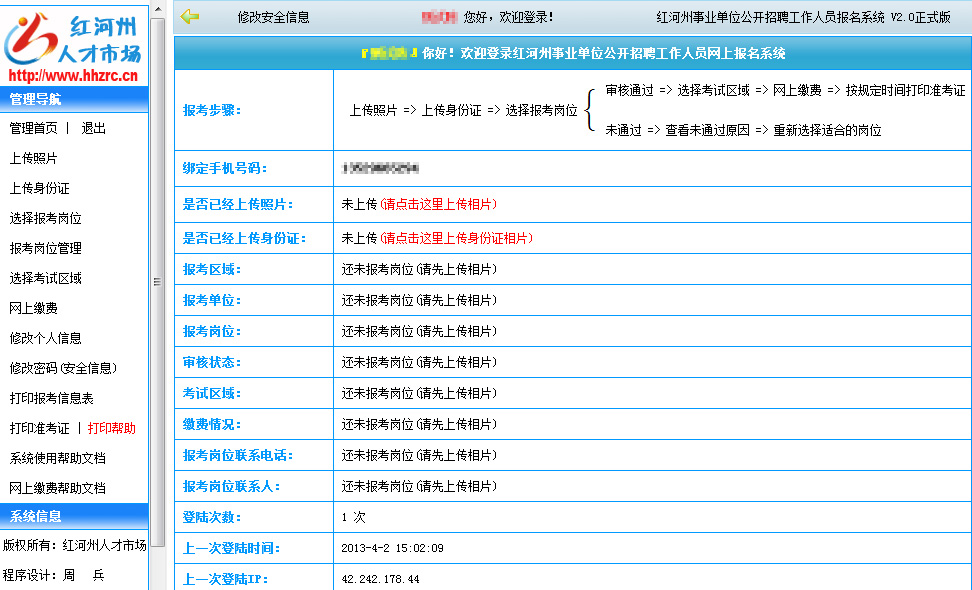
Task: Click red link 请点击这里上传相片
Action: coord(438,204)
